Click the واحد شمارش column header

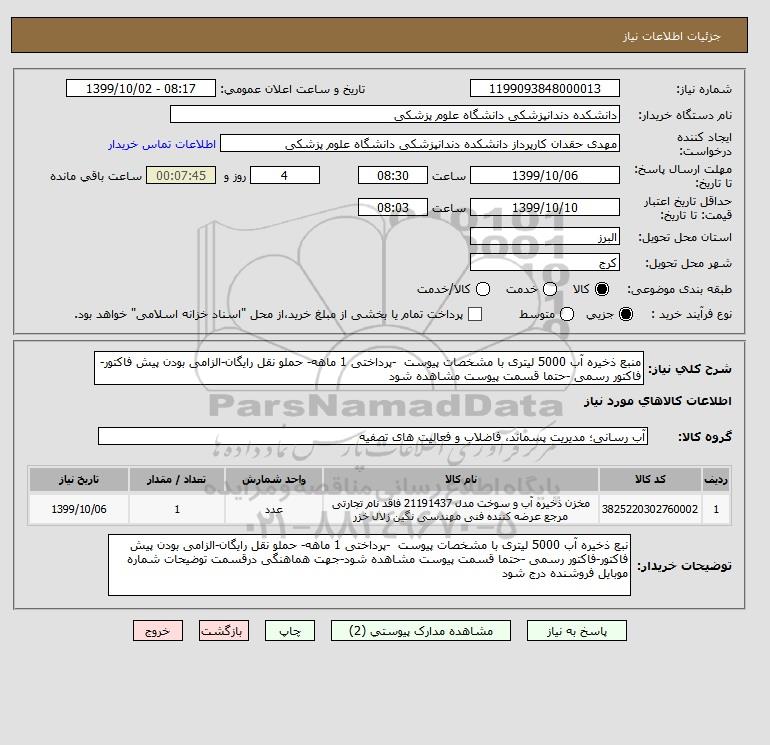[x=274, y=479]
